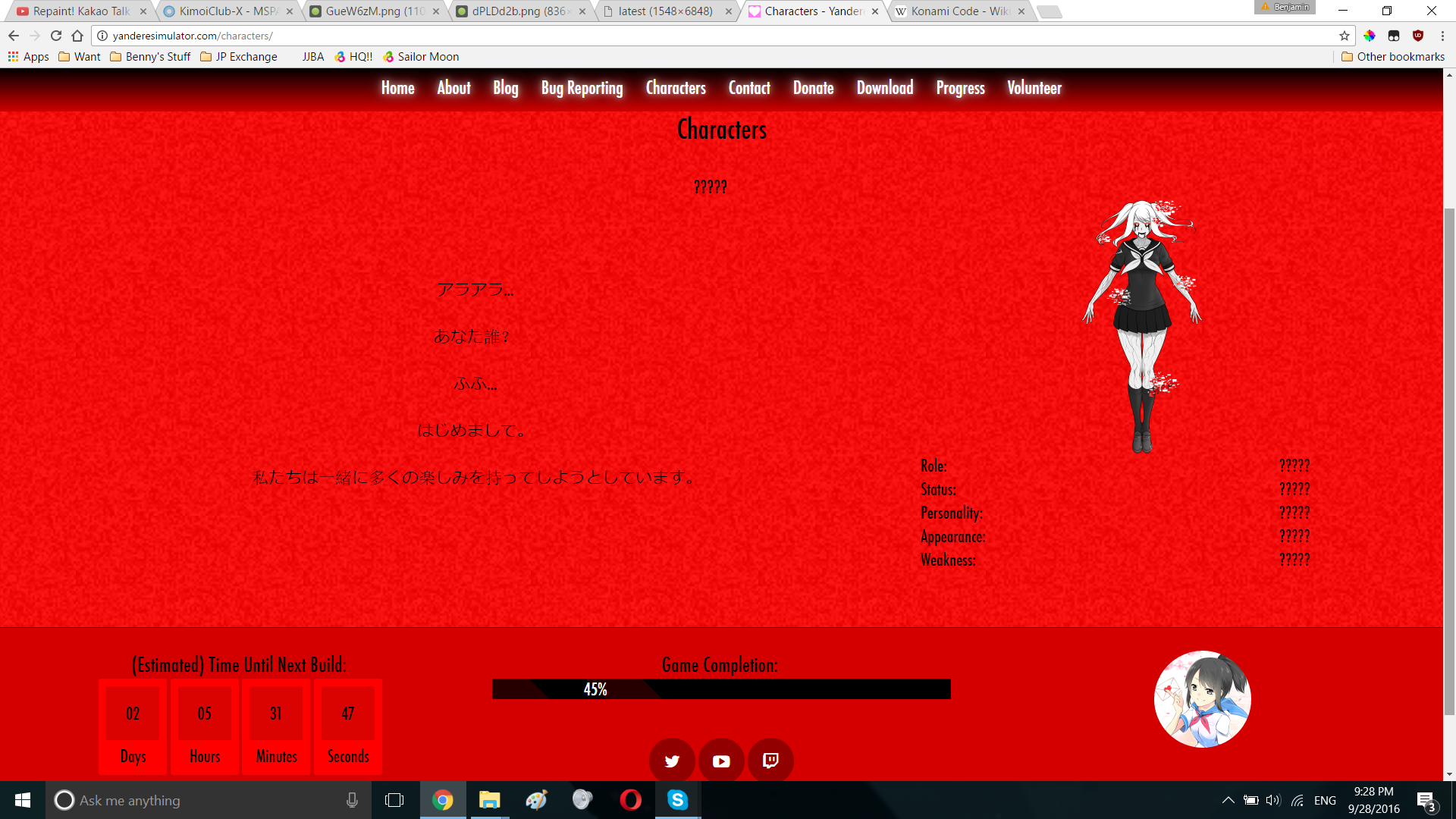Screen dimensions: 1456x819
Task: Click Chrome icon in the taskbar
Action: [x=443, y=800]
